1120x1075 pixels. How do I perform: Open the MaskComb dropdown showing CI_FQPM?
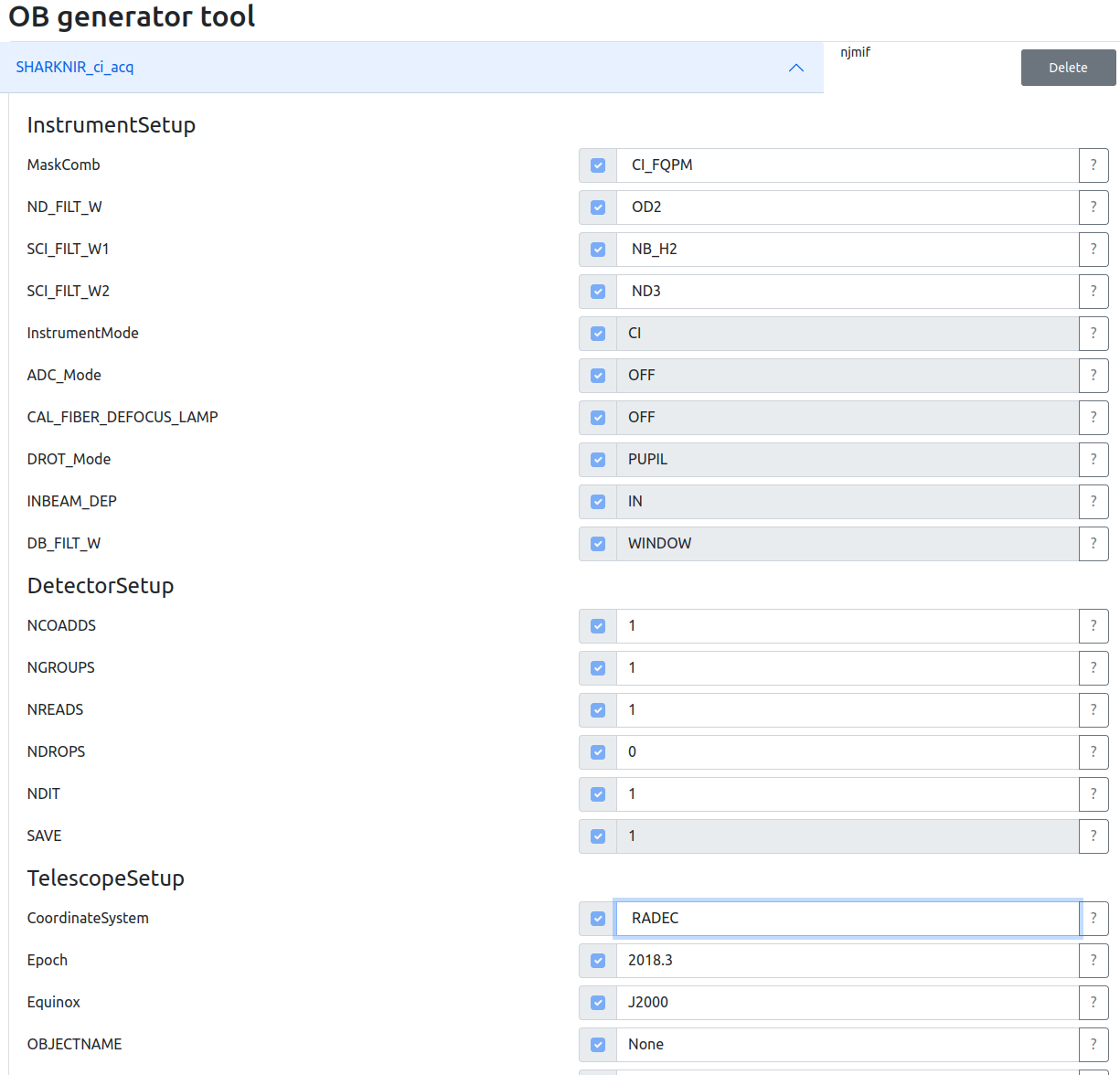pos(847,165)
